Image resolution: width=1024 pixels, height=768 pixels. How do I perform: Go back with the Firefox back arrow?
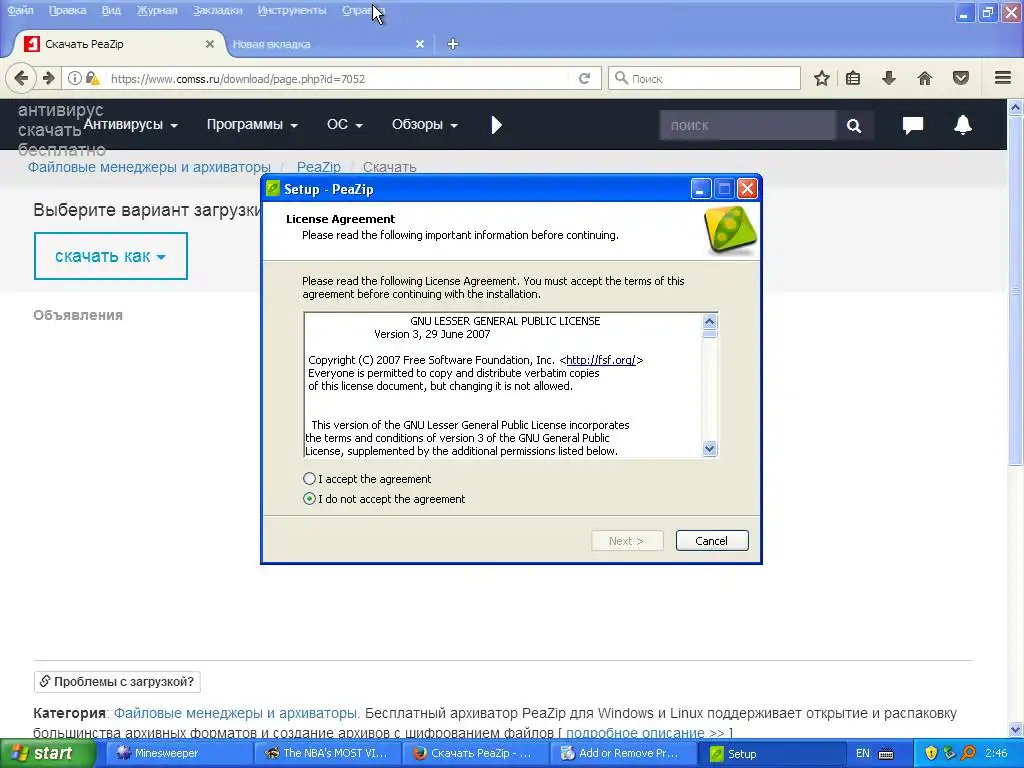click(21, 78)
